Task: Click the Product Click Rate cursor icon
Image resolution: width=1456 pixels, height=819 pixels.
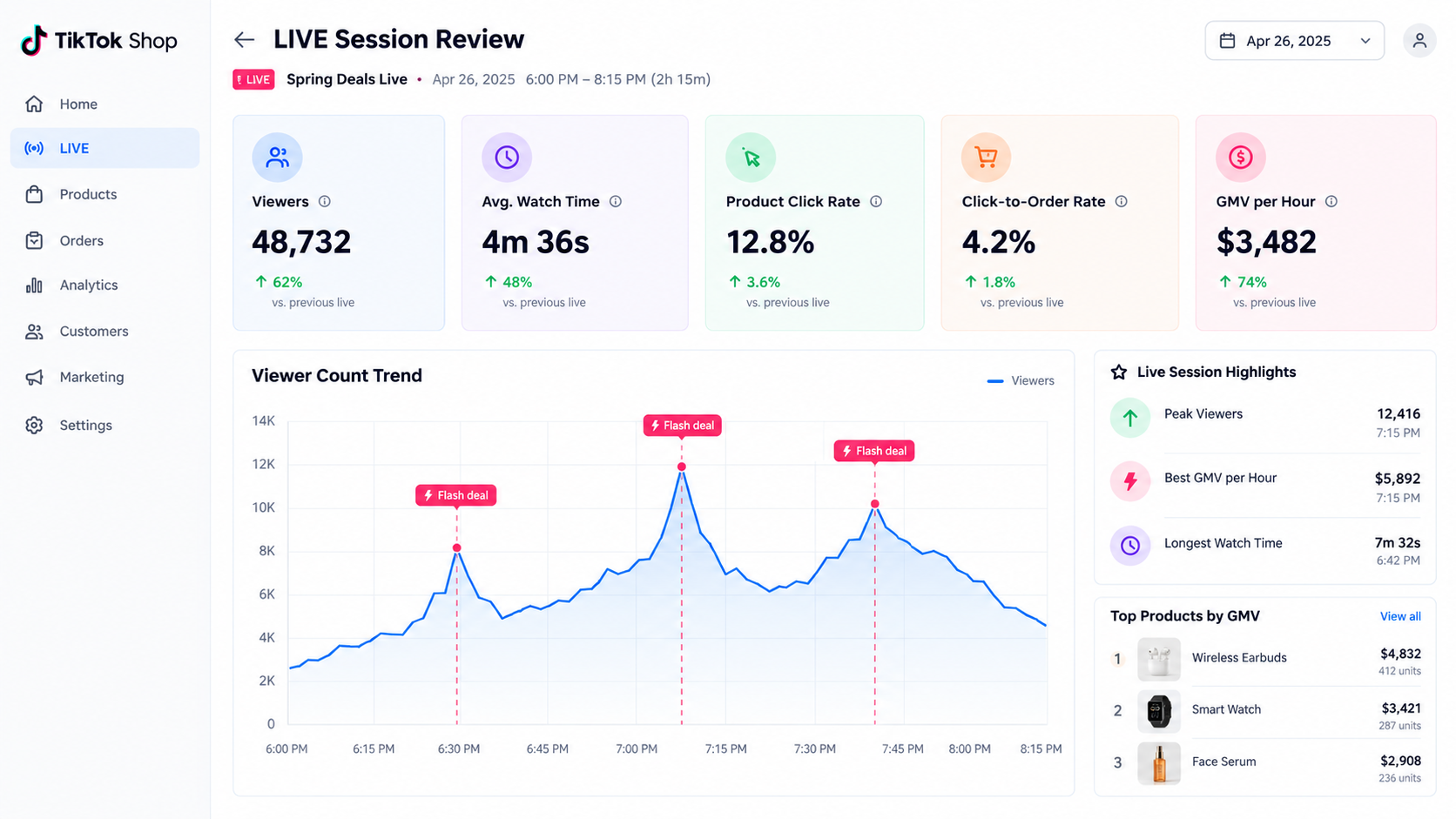Action: pos(751,157)
